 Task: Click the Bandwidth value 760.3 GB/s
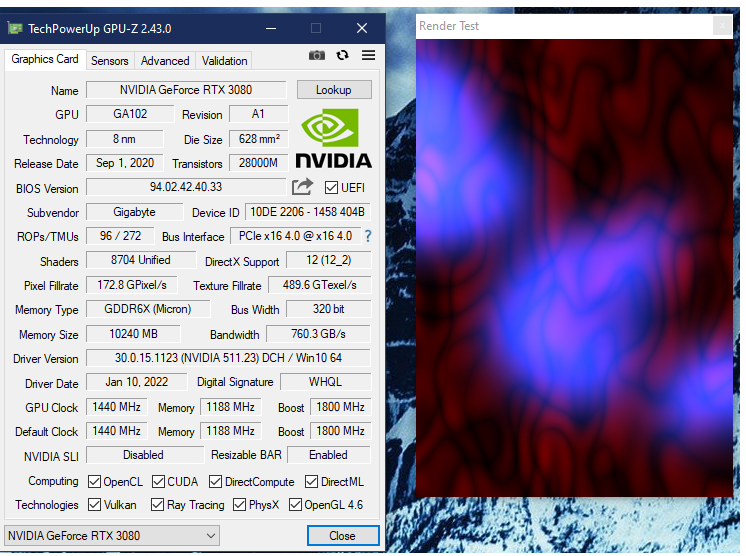pyautogui.click(x=318, y=334)
